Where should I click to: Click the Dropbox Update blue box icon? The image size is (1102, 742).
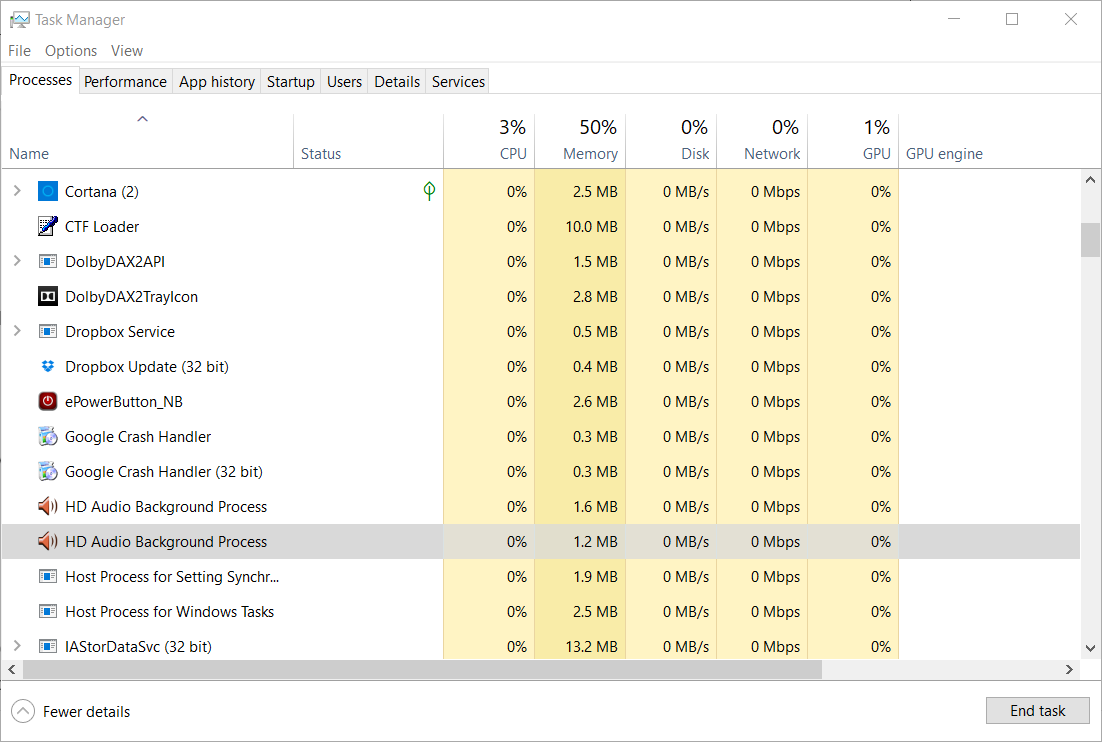(48, 366)
